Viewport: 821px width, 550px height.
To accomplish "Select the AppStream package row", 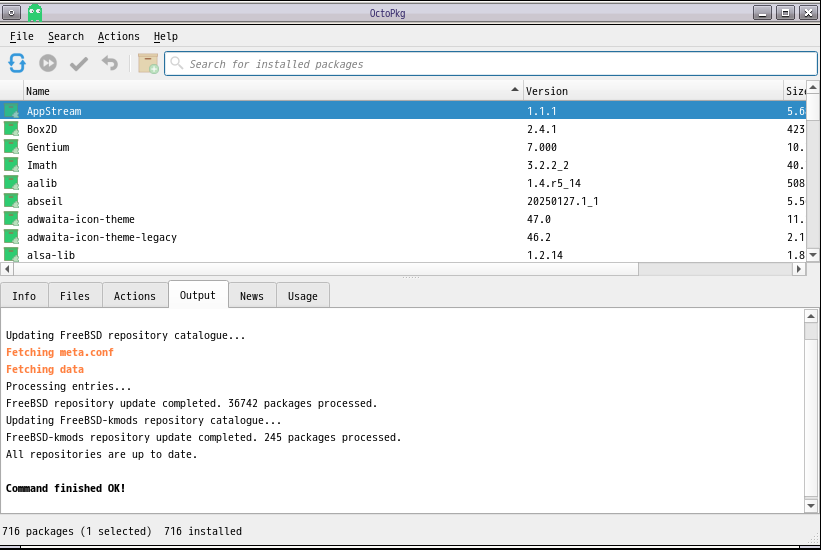I will tap(403, 111).
